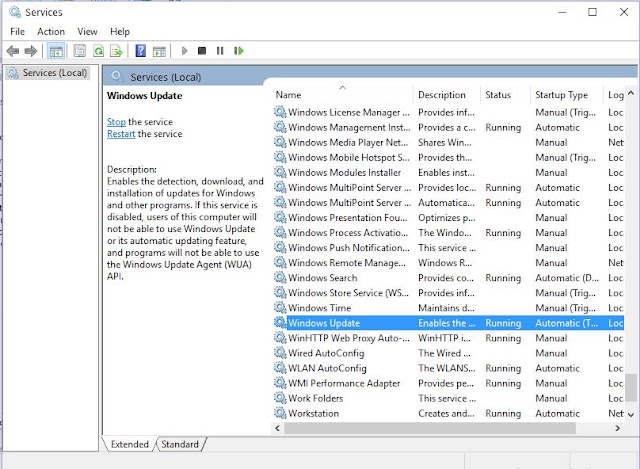Switch to the Extended tab
The image size is (640, 469).
pos(129,444)
